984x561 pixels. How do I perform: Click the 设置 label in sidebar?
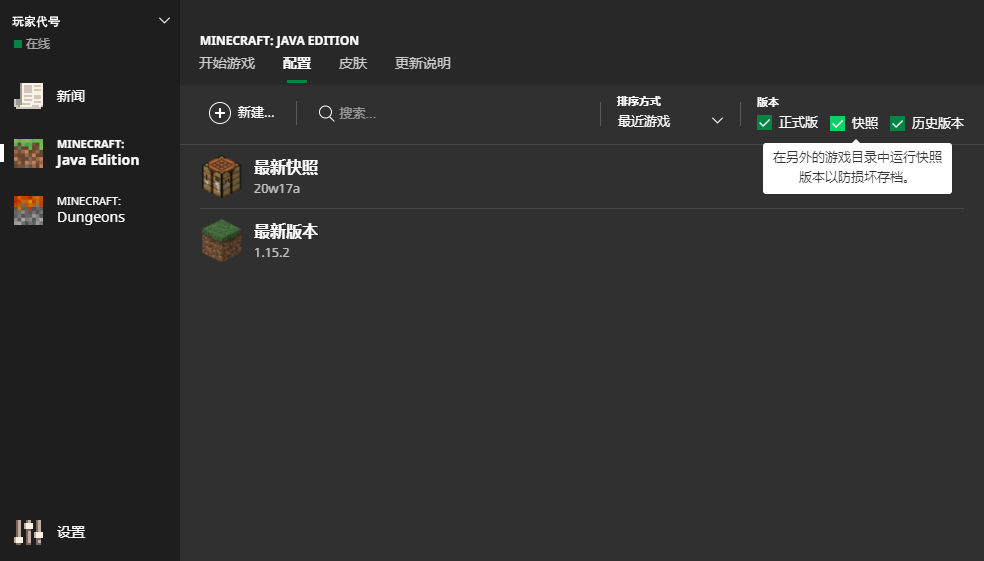coord(71,532)
